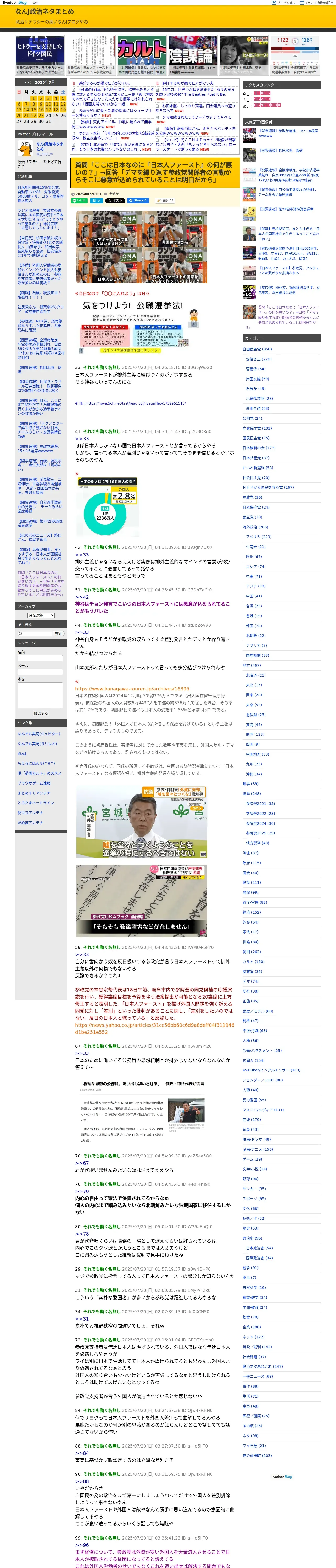
Task: Click the pencil icon beside 'ブログを書く'
Action: click(273, 3)
